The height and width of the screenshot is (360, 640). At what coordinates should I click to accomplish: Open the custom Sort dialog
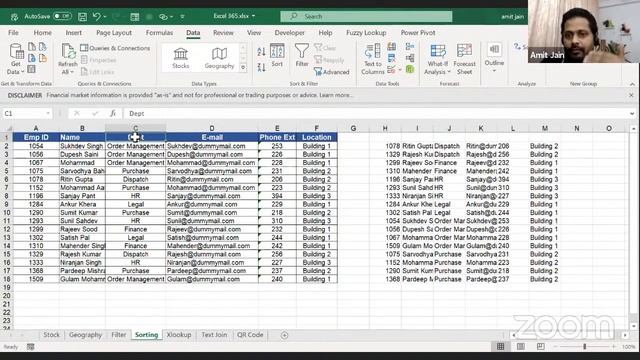[x=277, y=55]
